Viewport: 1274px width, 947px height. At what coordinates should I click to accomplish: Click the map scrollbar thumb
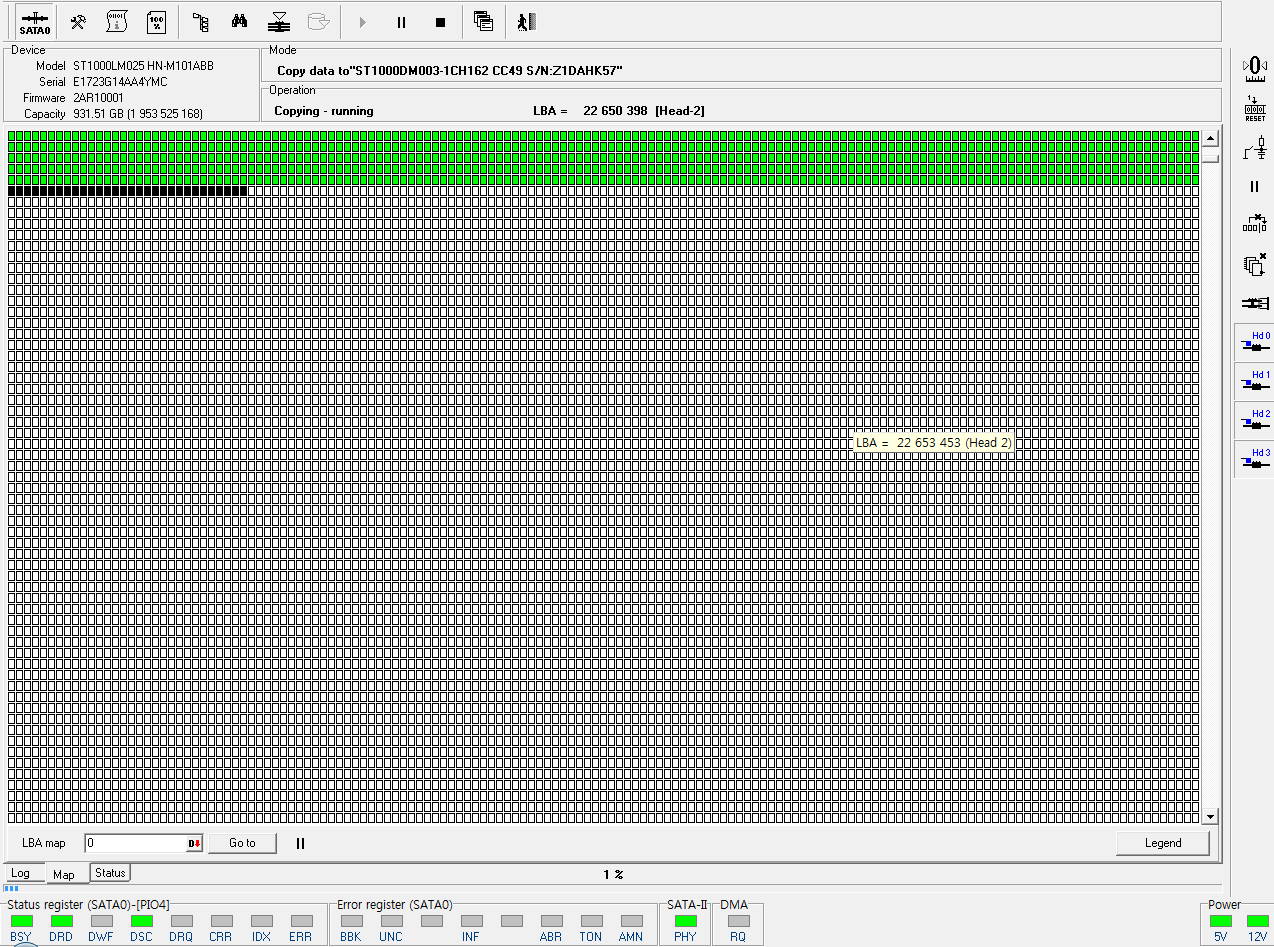tap(1211, 156)
